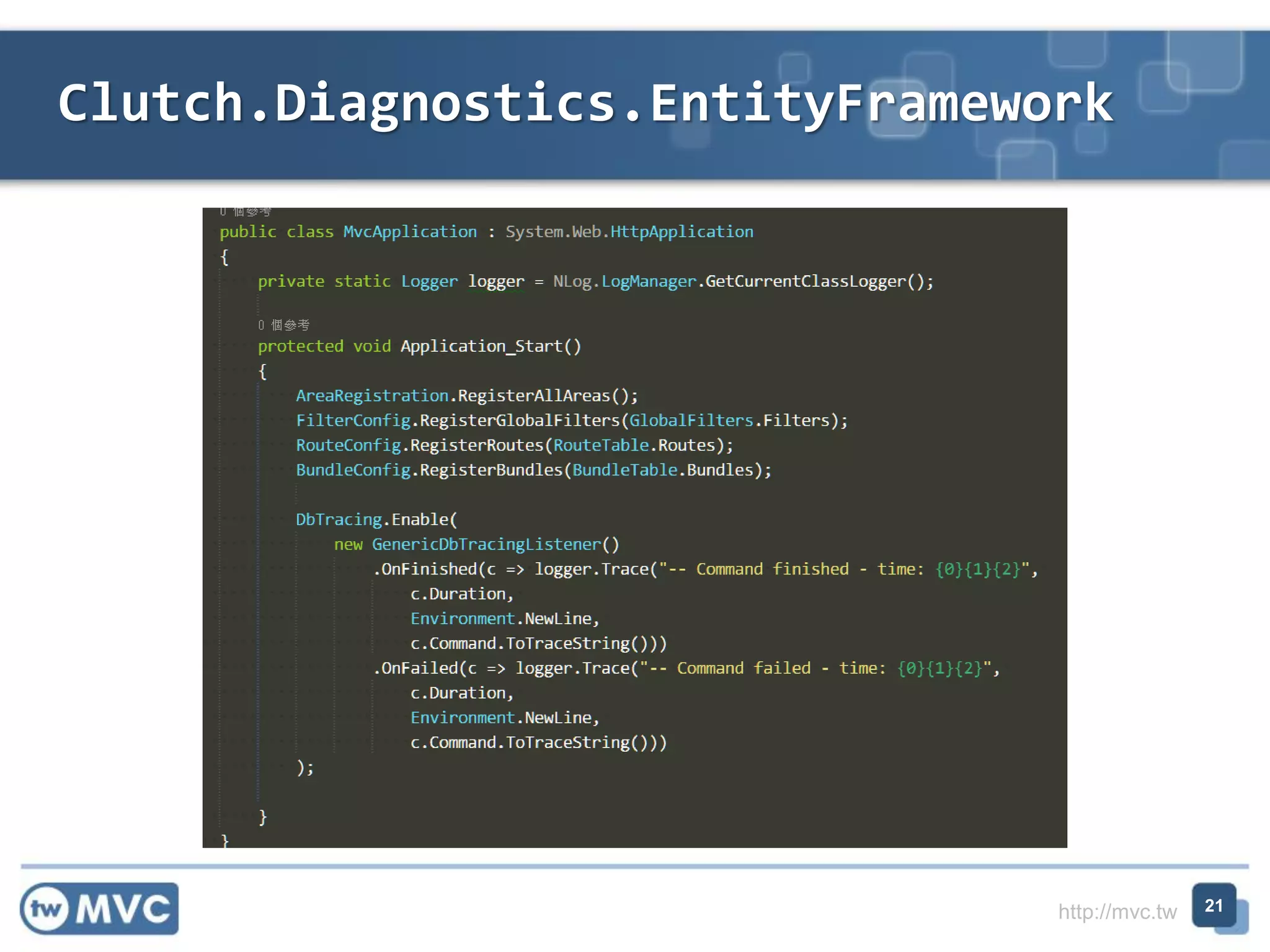Click the reference count label above Application_Start
The image size is (1270, 952).
coord(283,325)
